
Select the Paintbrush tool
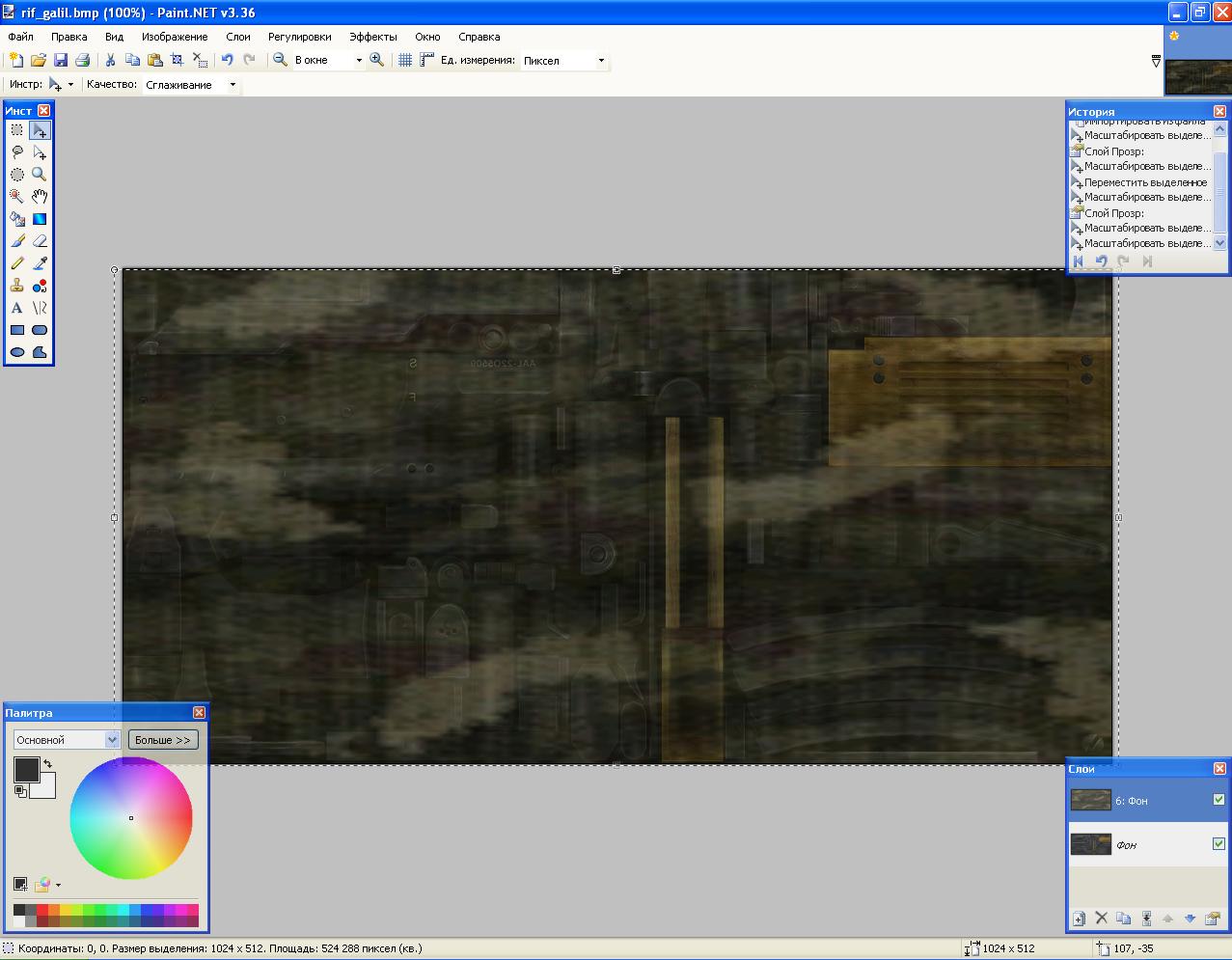click(17, 241)
